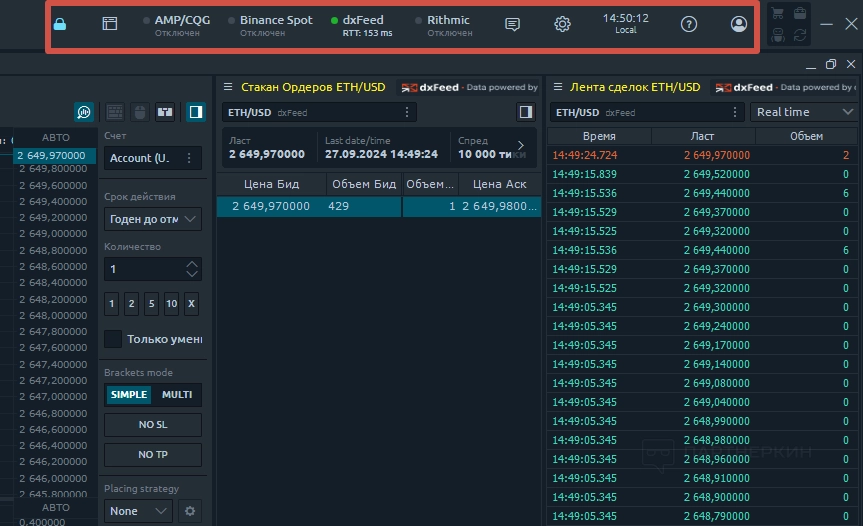Toggle the Только уменьшение checkbox
The width and height of the screenshot is (863, 526).
[113, 339]
